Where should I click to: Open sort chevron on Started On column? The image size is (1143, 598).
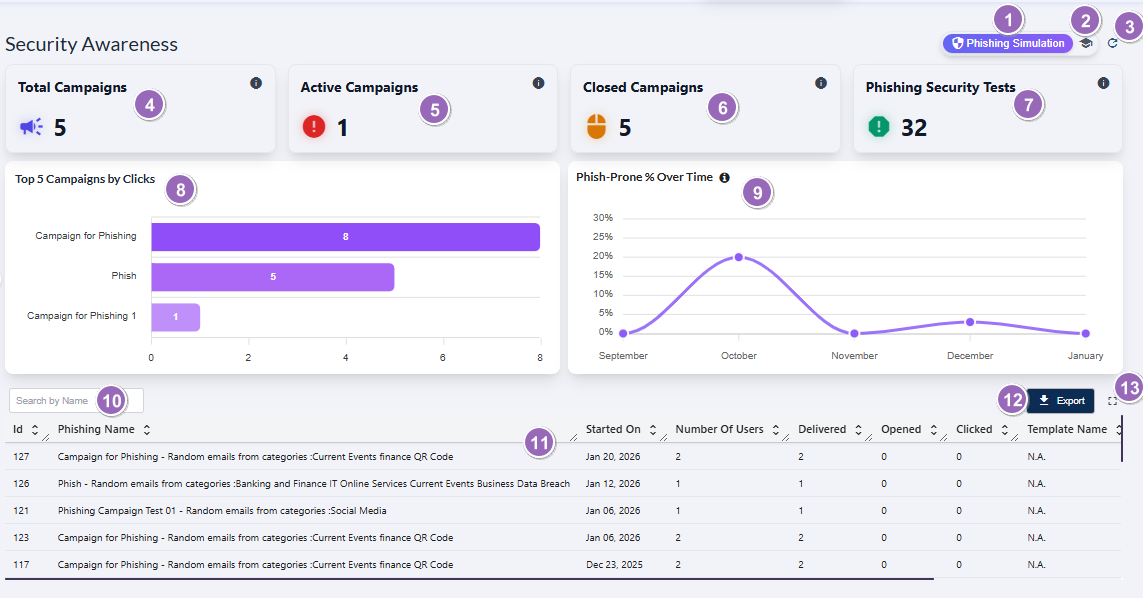[x=654, y=429]
